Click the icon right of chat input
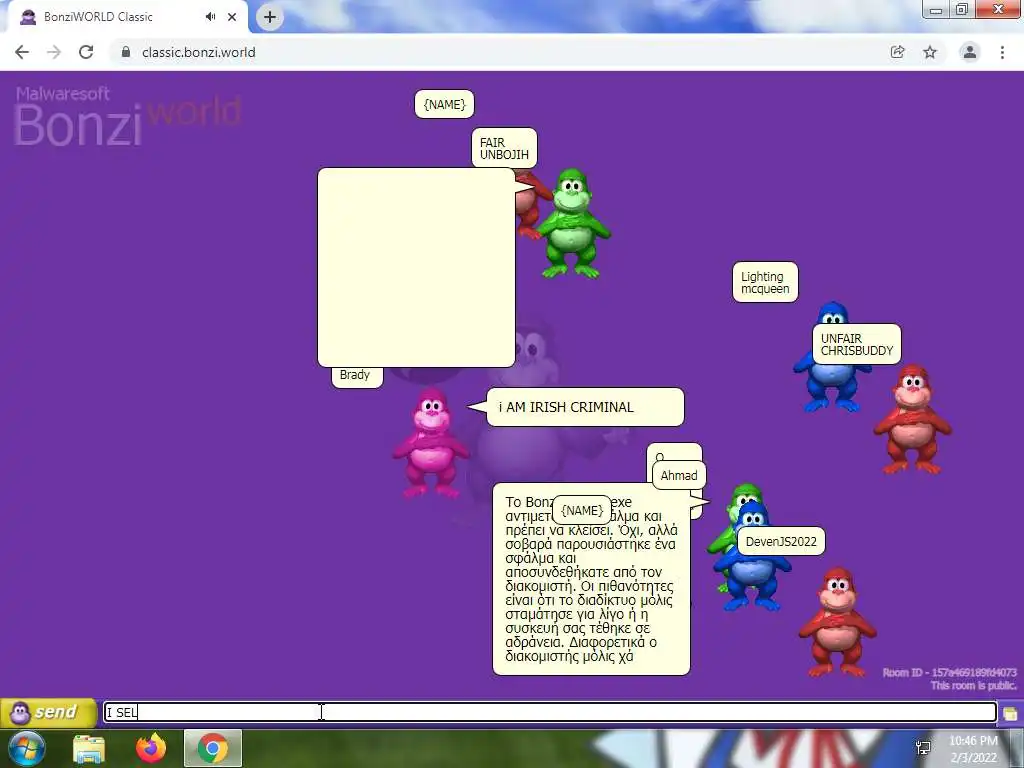 (1010, 713)
